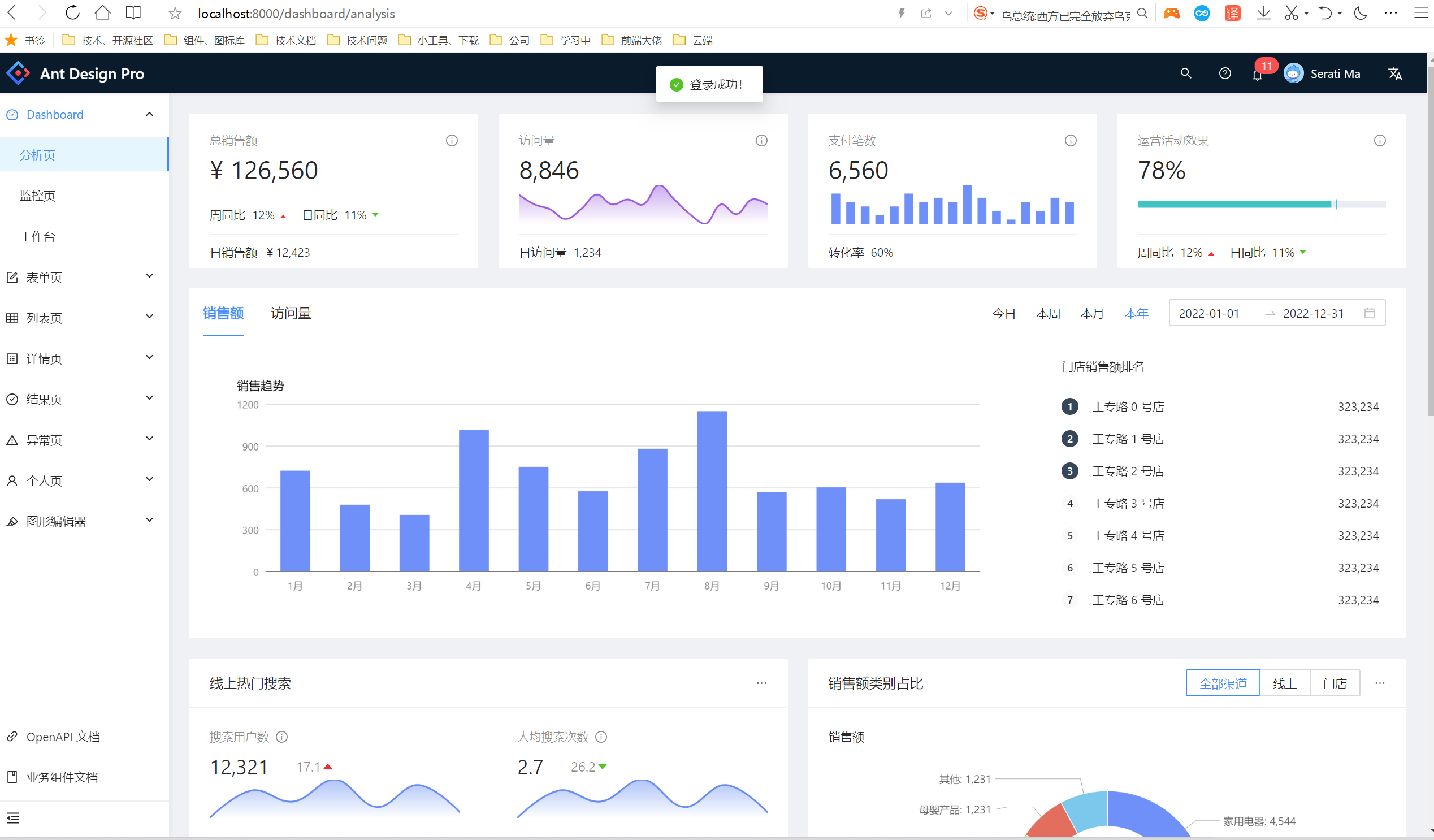Click the info icon on 运营活动效果 card

tap(1379, 140)
